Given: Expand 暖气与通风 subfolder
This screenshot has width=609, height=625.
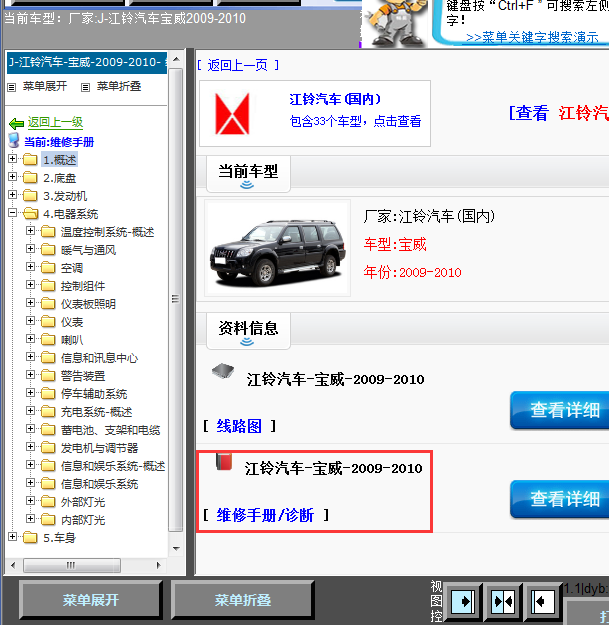Looking at the screenshot, I should (x=30, y=249).
